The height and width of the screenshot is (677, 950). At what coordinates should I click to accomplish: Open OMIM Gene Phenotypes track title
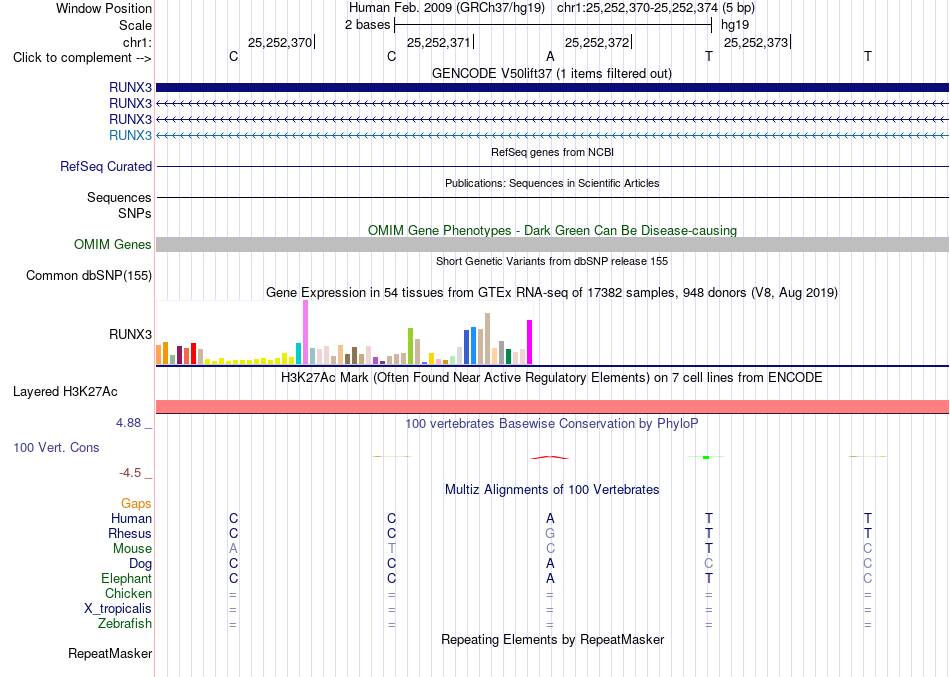click(x=552, y=230)
